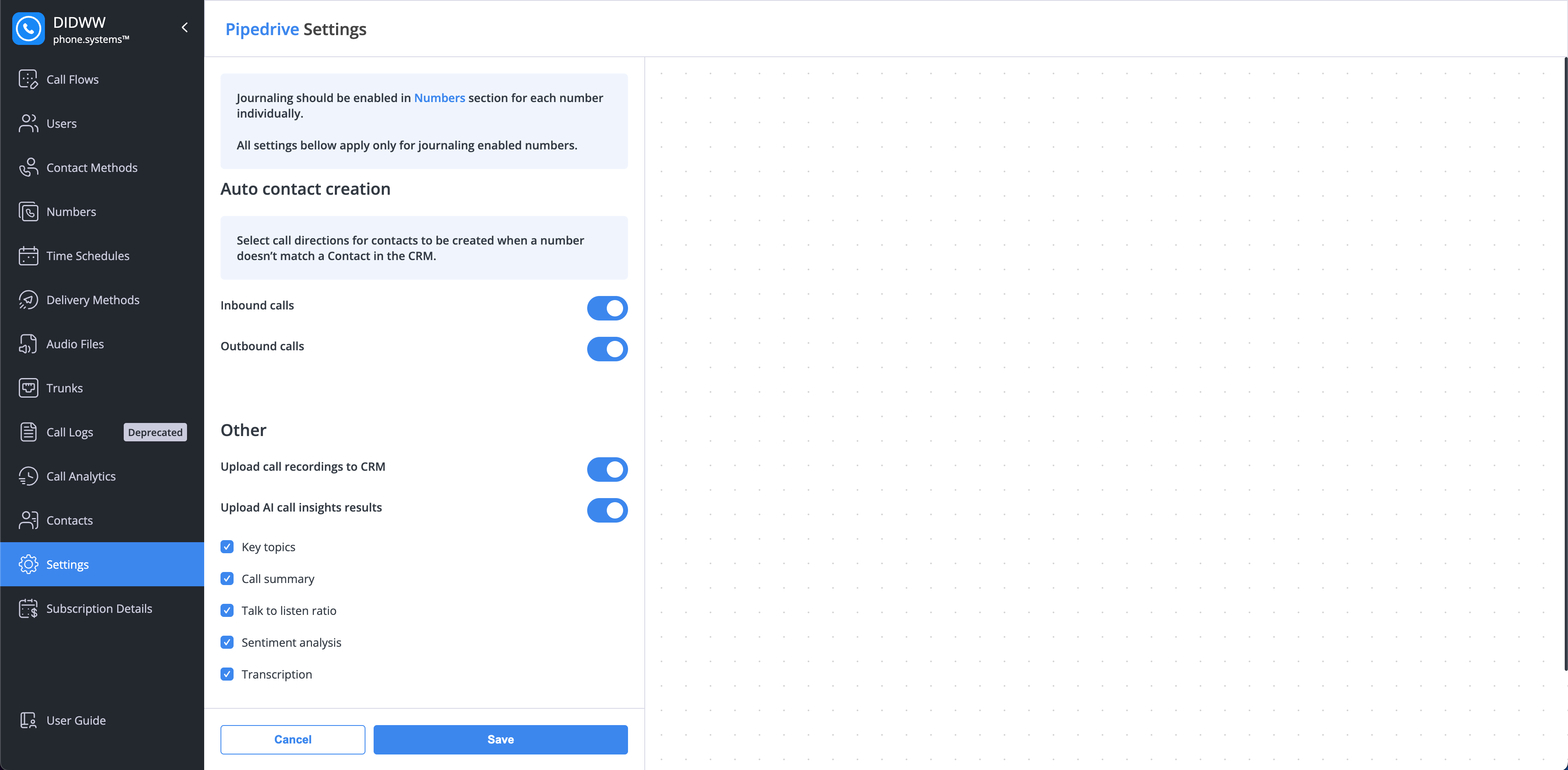Click the User Guide book icon

(x=28, y=721)
